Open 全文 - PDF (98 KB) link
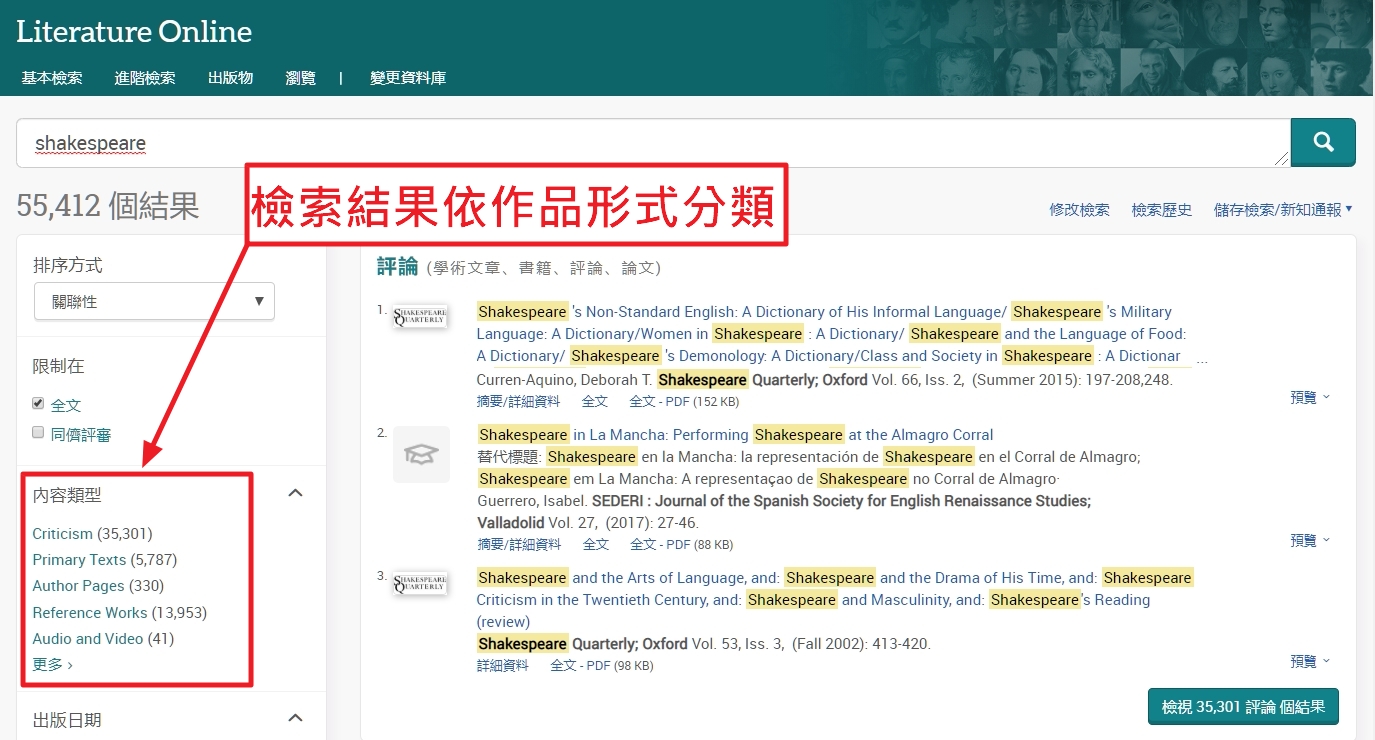This screenshot has width=1375, height=740. point(601,665)
